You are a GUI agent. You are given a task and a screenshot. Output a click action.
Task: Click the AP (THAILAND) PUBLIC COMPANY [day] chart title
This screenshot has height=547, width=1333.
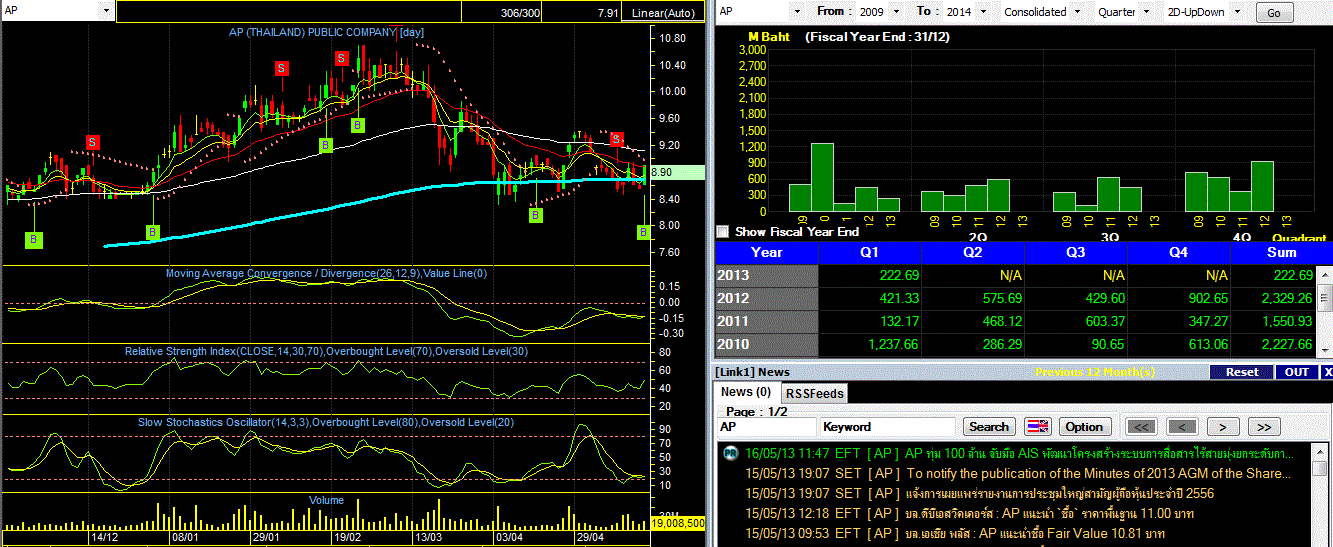pyautogui.click(x=327, y=32)
